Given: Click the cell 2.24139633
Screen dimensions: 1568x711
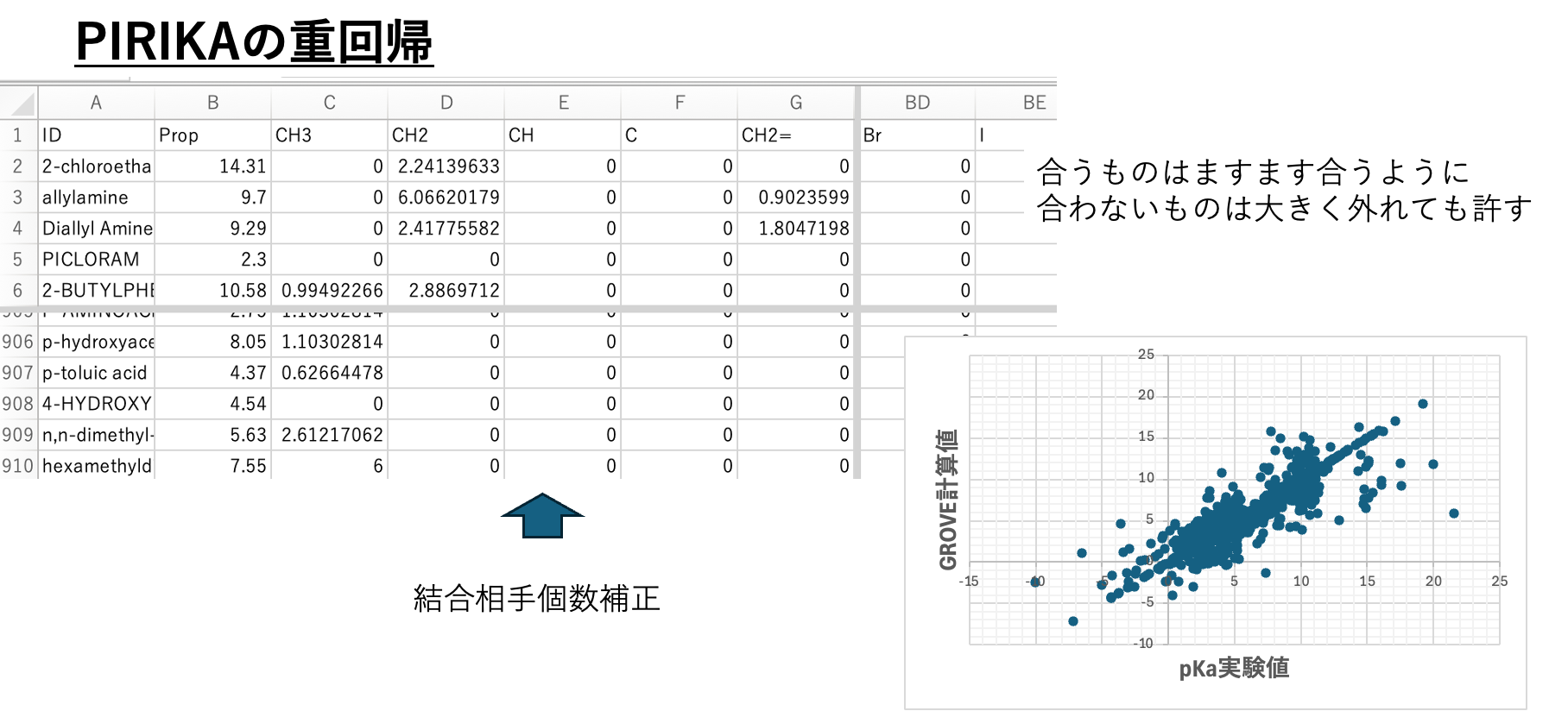Looking at the screenshot, I should click(446, 166).
